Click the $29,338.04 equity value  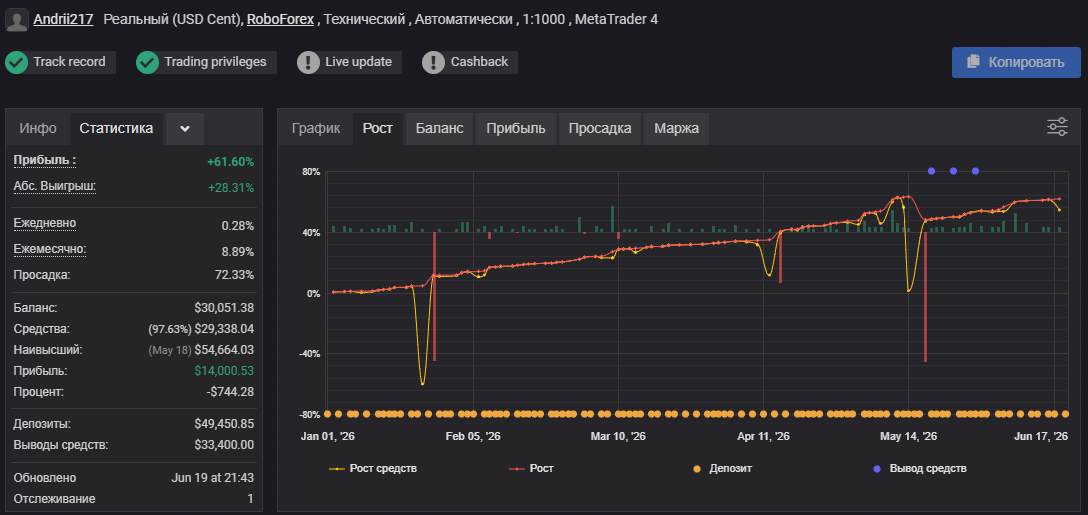coord(224,328)
